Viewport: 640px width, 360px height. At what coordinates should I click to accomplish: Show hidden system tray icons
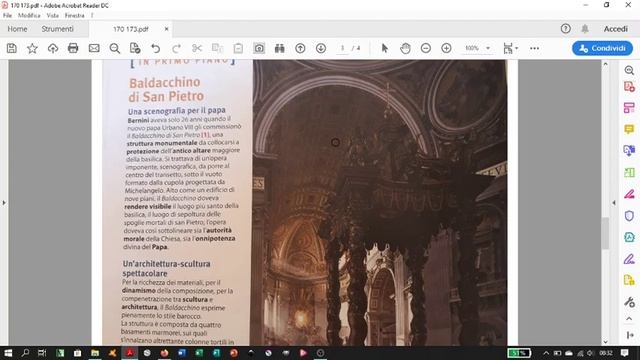(546, 353)
